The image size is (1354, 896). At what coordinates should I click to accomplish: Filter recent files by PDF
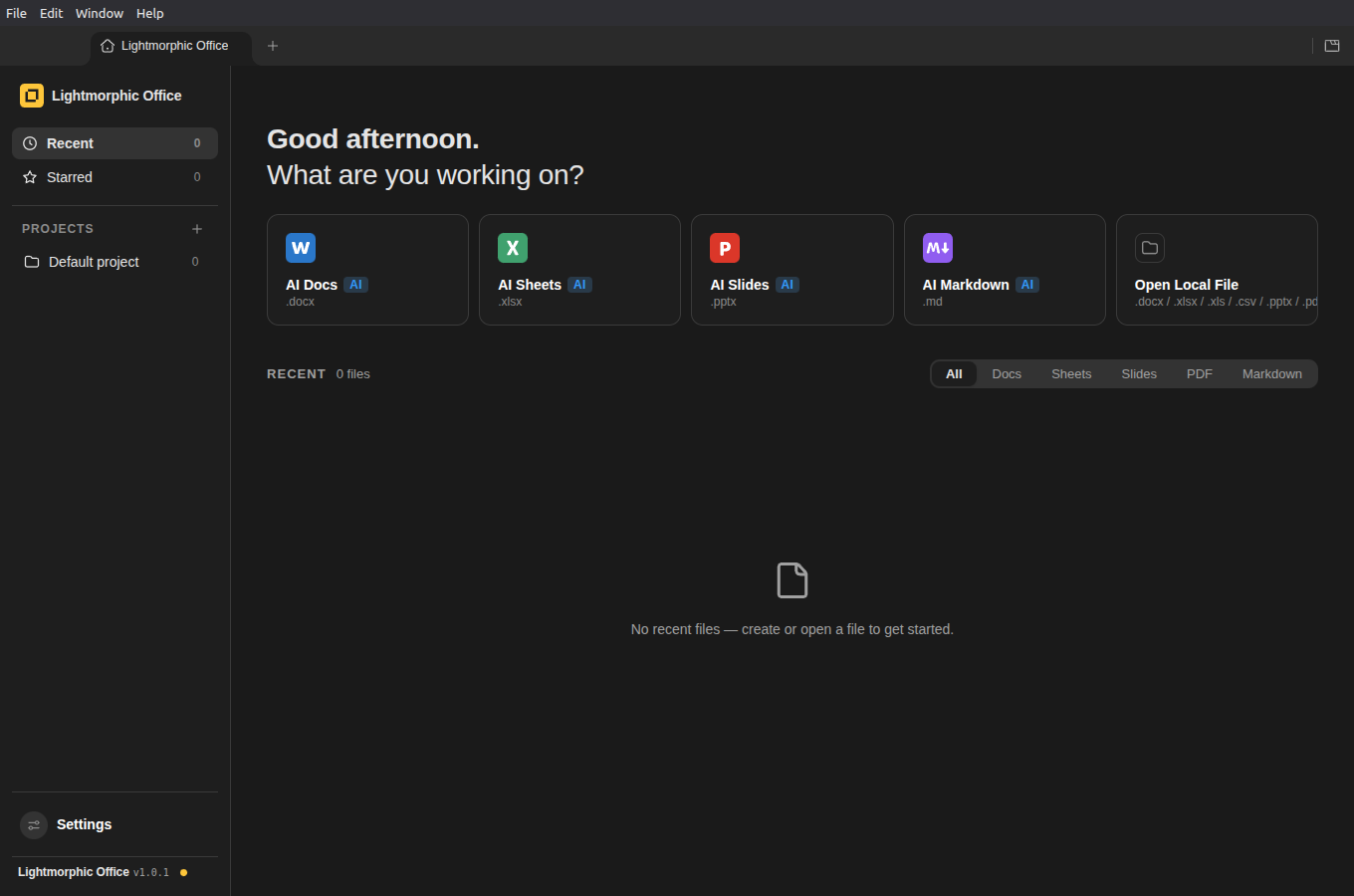pos(1200,374)
